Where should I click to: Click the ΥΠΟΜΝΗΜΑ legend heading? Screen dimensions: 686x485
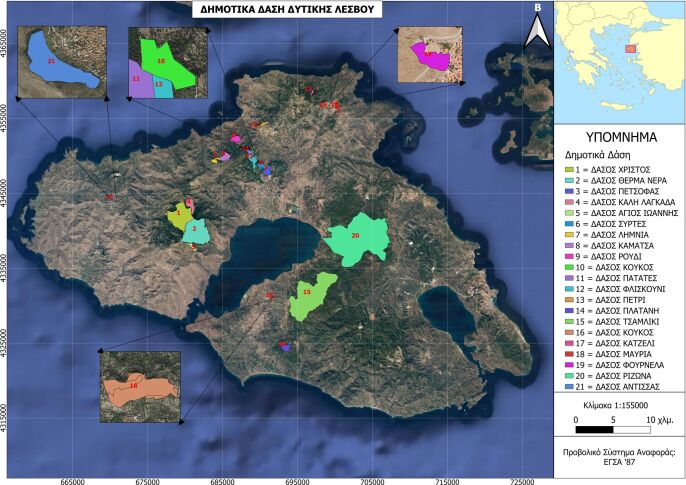(617, 138)
